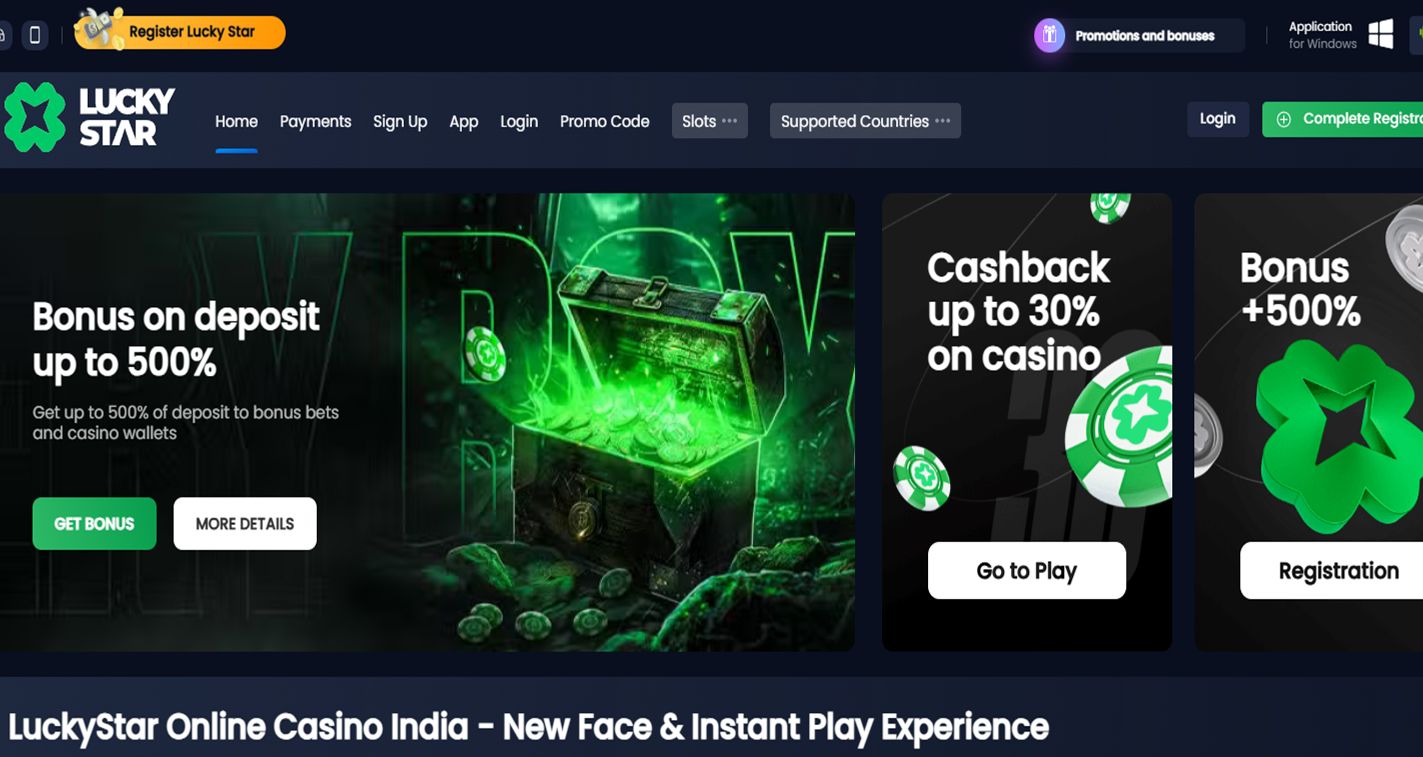Click the money icon on Register Lucky Star
Screen dimensions: 1423x757
coord(100,28)
